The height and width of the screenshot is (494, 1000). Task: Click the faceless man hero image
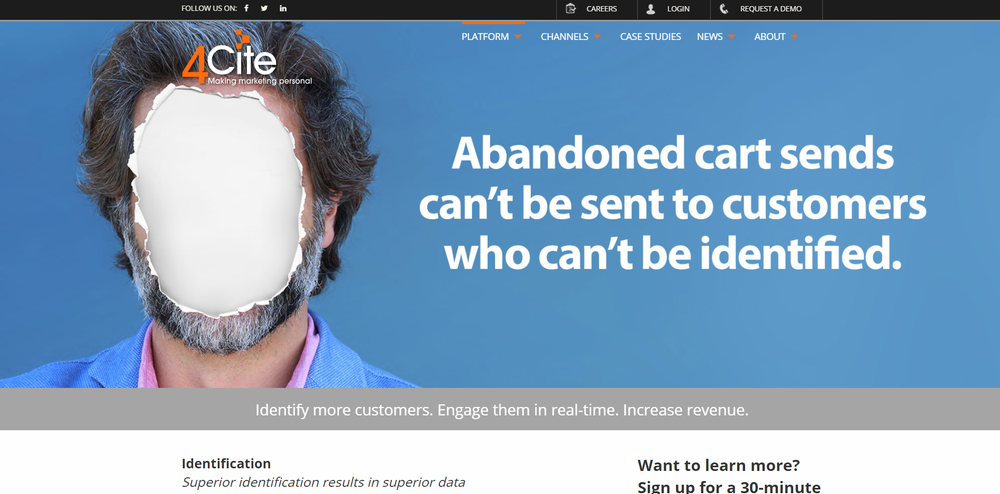[210, 204]
